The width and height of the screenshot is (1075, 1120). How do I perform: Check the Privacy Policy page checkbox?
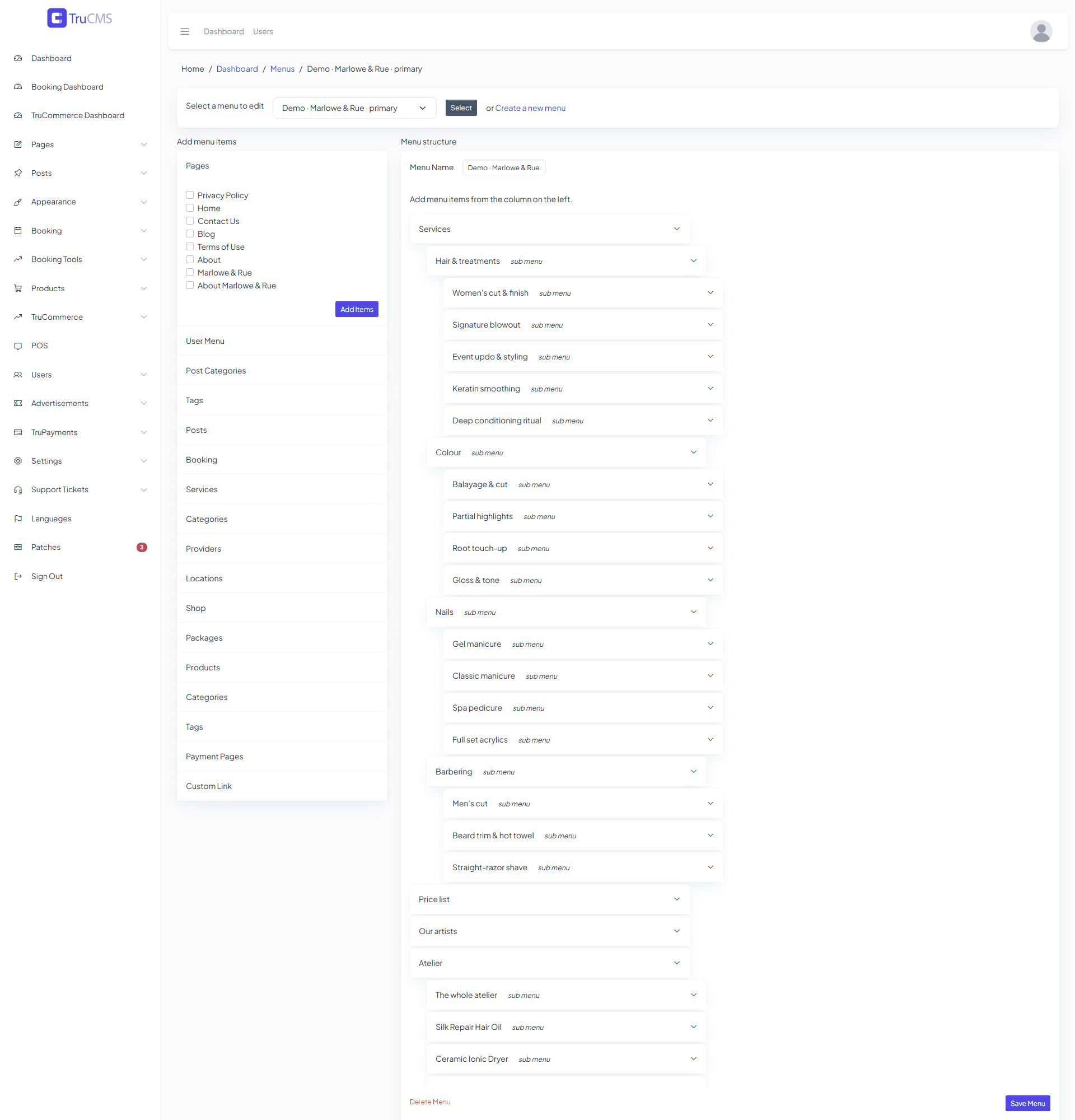[190, 195]
